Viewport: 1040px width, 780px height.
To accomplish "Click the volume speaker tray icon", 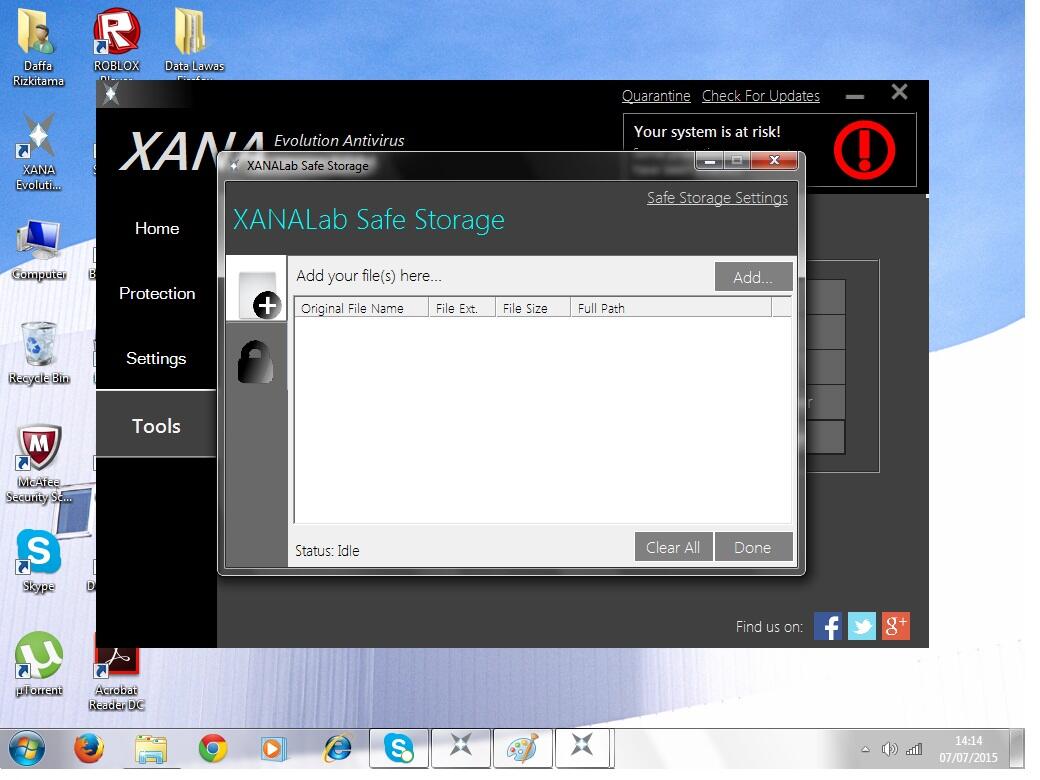I will coord(889,749).
